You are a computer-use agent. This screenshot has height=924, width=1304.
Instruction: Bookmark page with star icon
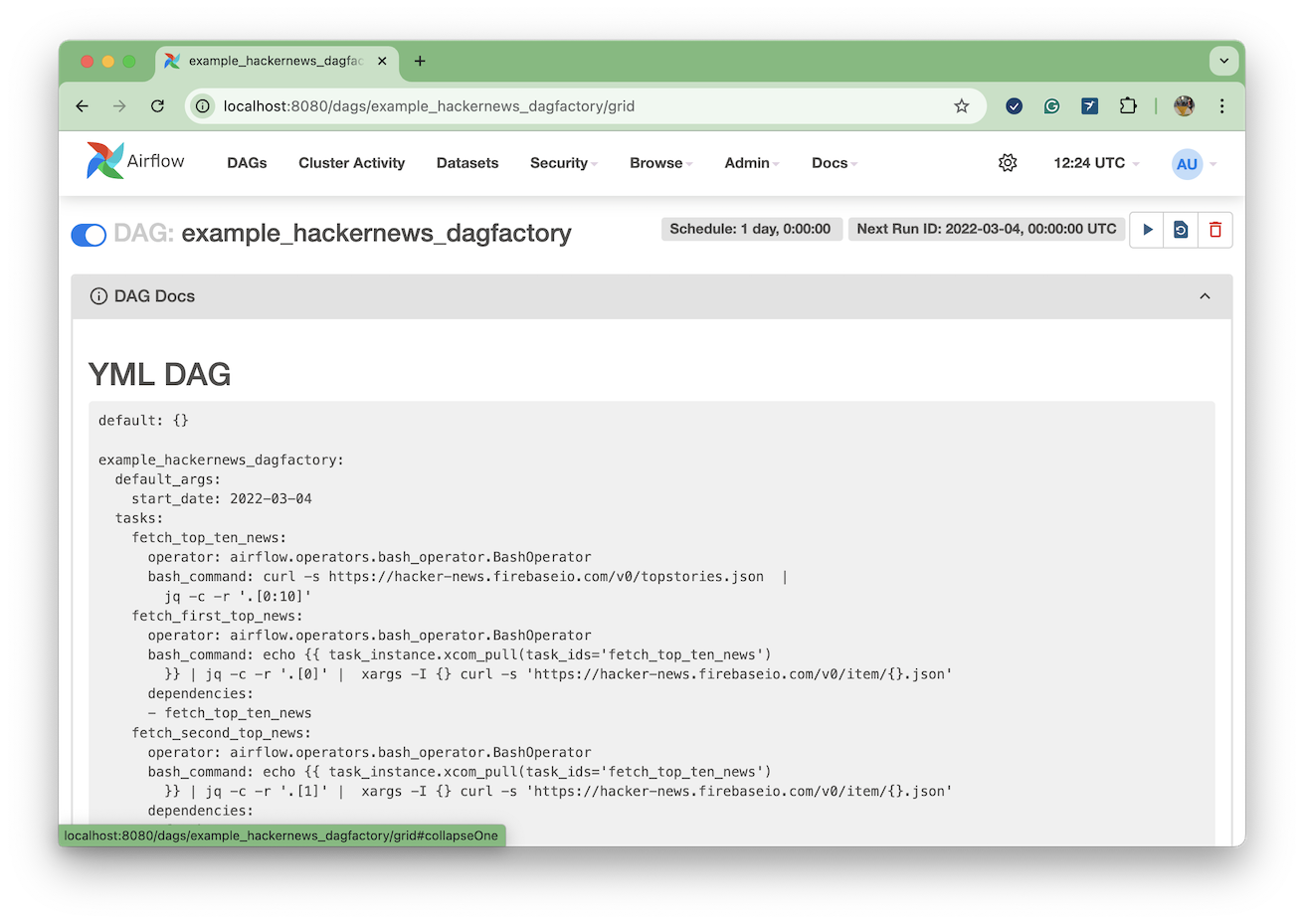[x=961, y=106]
